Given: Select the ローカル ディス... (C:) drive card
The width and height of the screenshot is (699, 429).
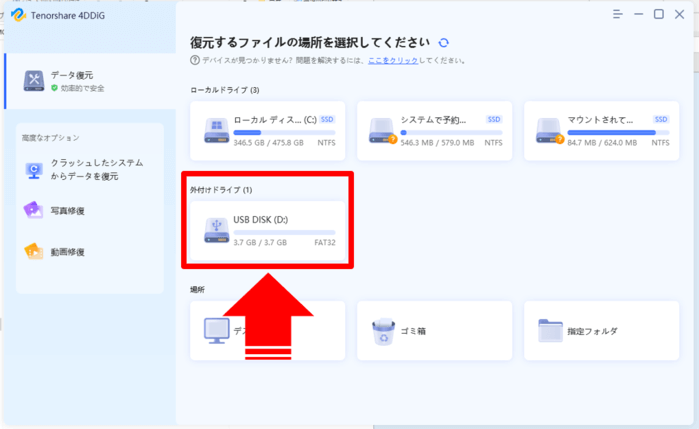Looking at the screenshot, I should point(267,131).
